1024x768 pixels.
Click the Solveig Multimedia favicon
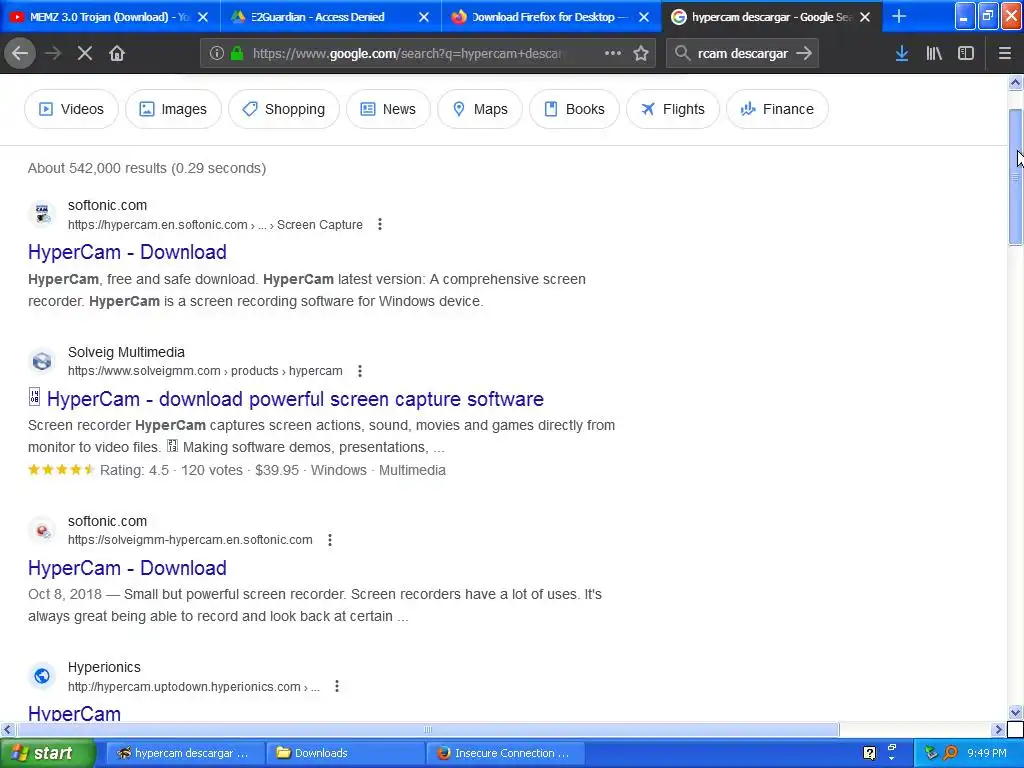pos(42,361)
